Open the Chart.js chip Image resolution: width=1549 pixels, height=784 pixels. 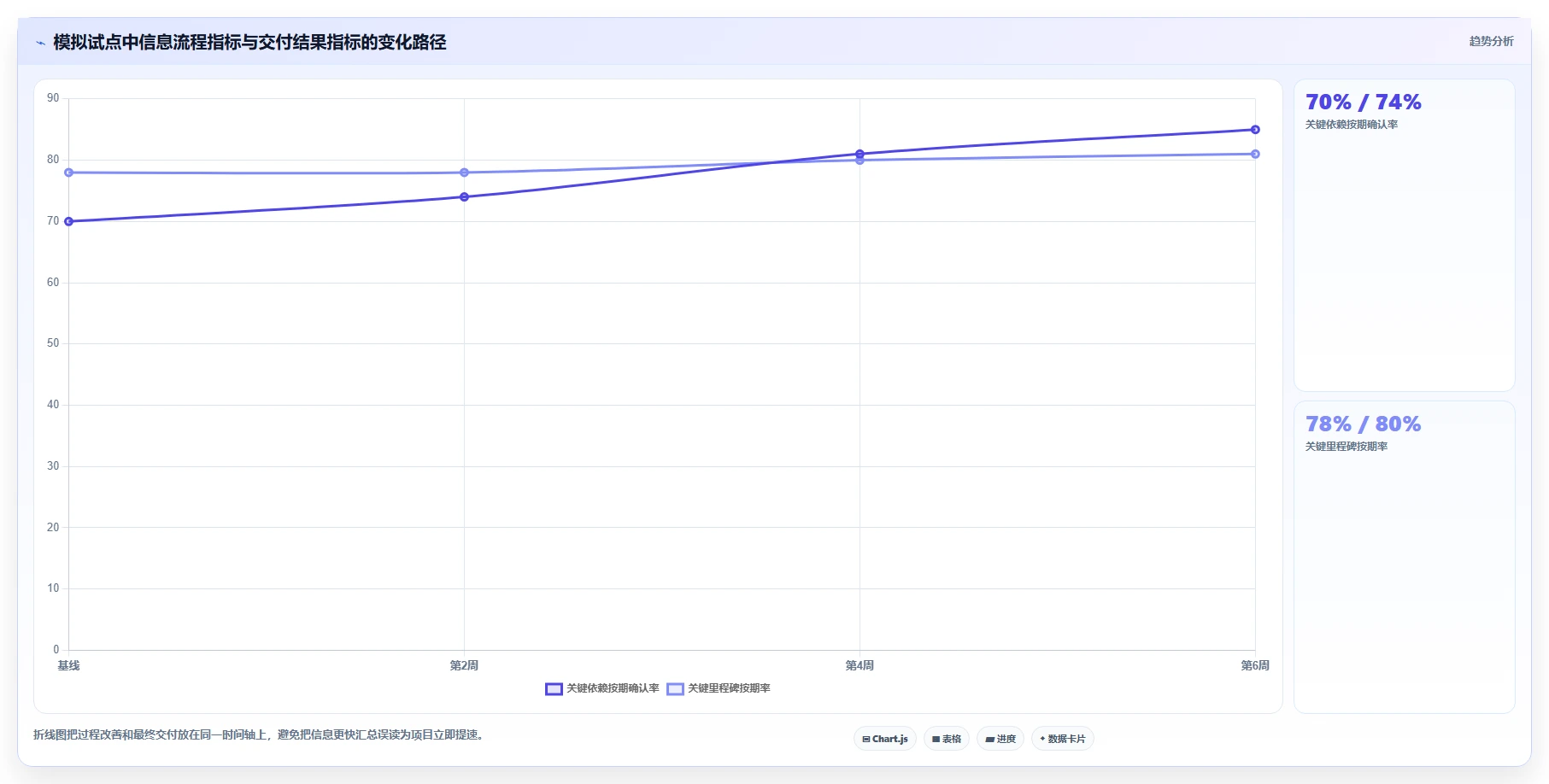click(x=885, y=739)
